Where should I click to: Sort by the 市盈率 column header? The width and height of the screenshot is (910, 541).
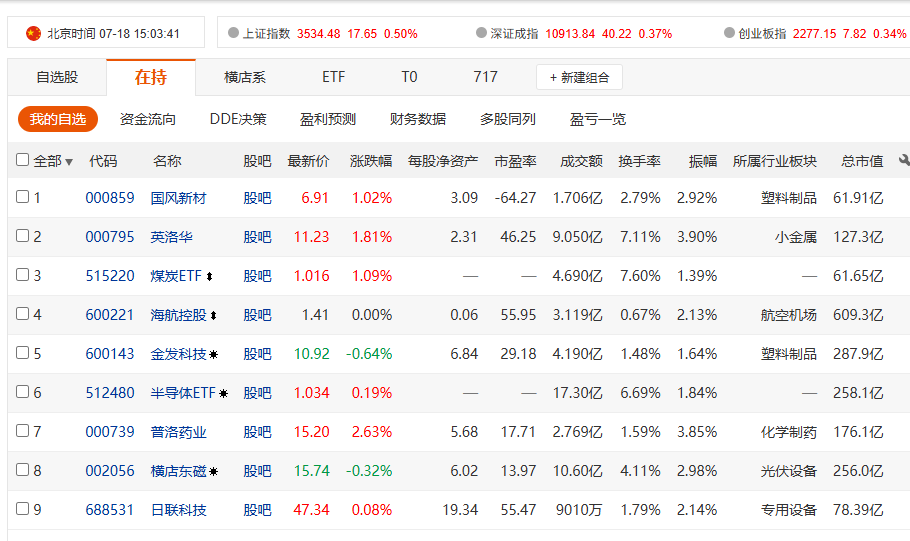point(515,161)
